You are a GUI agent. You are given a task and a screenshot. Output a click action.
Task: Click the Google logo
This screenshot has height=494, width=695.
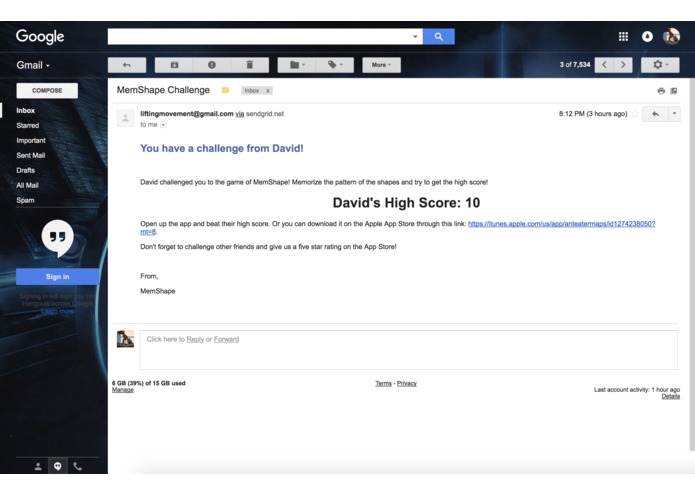pos(40,36)
